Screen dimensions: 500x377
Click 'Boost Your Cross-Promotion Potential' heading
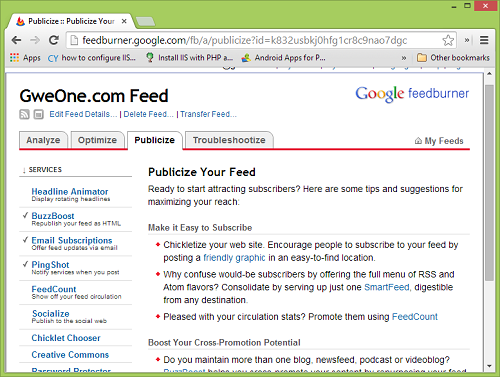click(224, 342)
